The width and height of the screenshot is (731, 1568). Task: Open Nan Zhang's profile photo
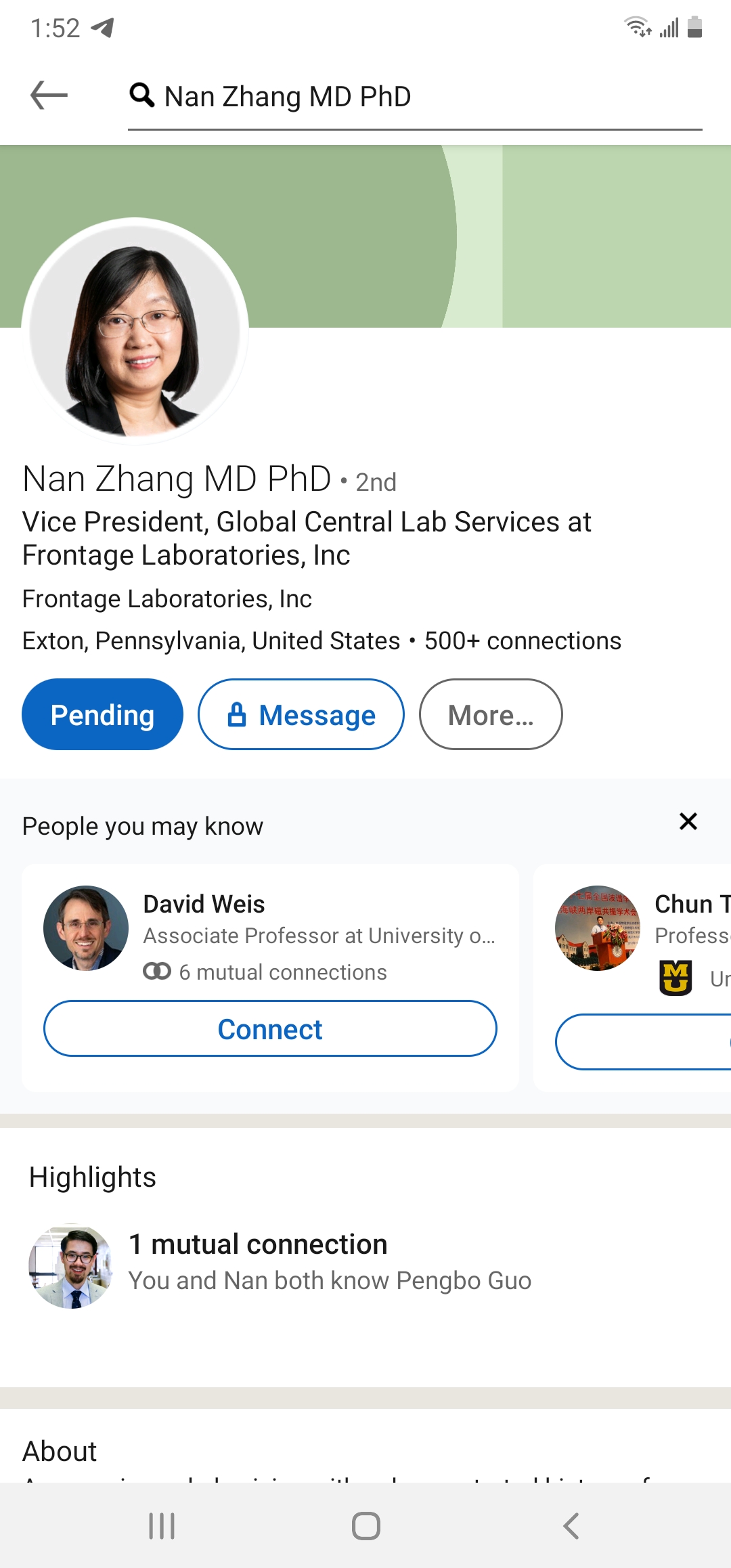(x=135, y=330)
